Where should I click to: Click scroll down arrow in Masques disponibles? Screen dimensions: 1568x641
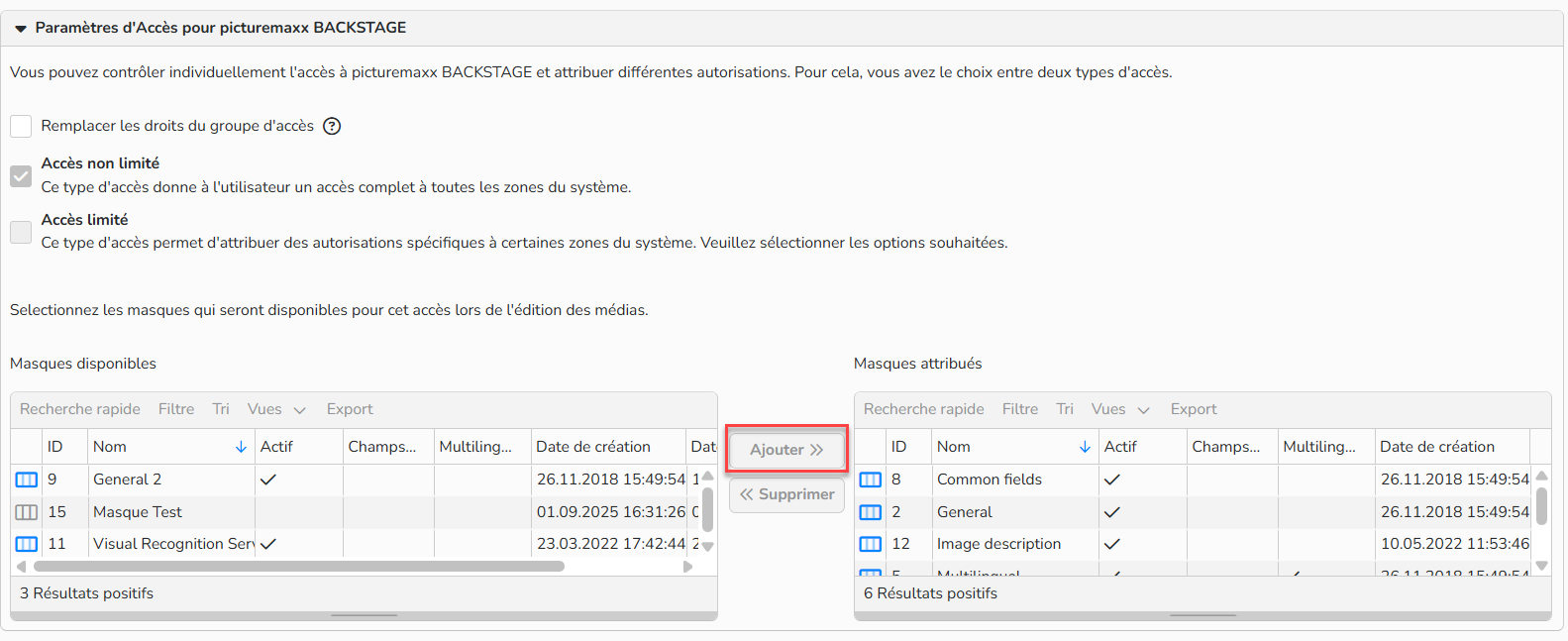pyautogui.click(x=708, y=547)
